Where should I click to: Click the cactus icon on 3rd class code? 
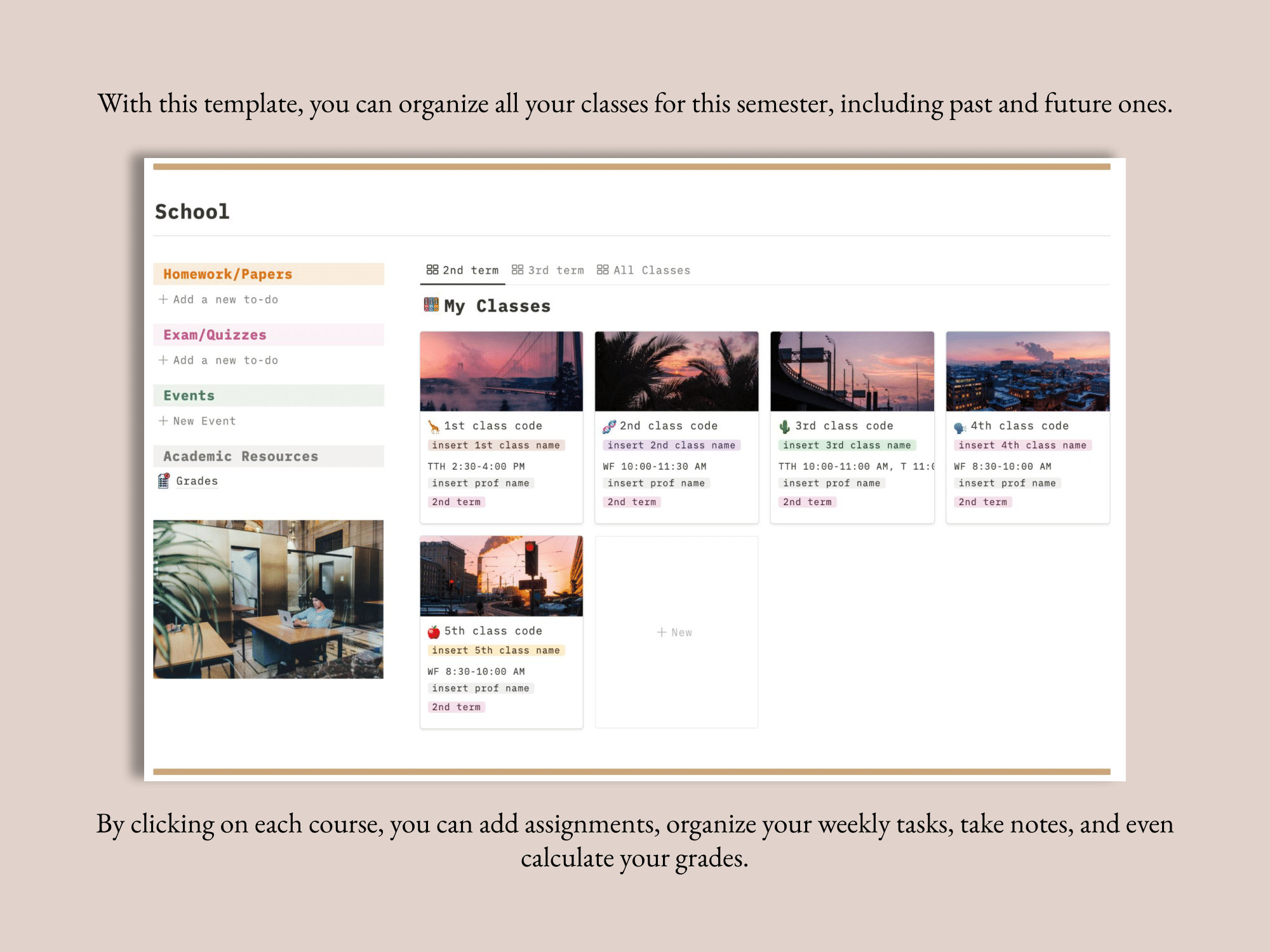click(x=784, y=425)
